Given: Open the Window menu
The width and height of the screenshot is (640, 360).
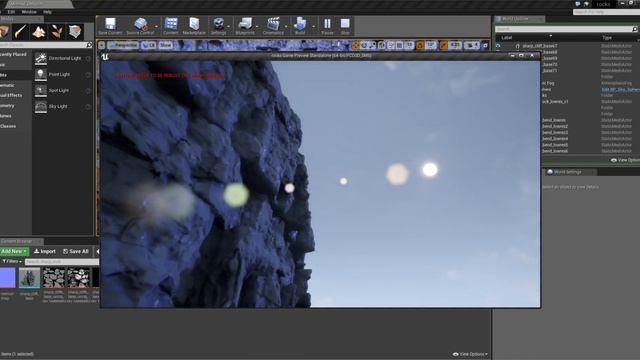Looking at the screenshot, I should (x=29, y=12).
